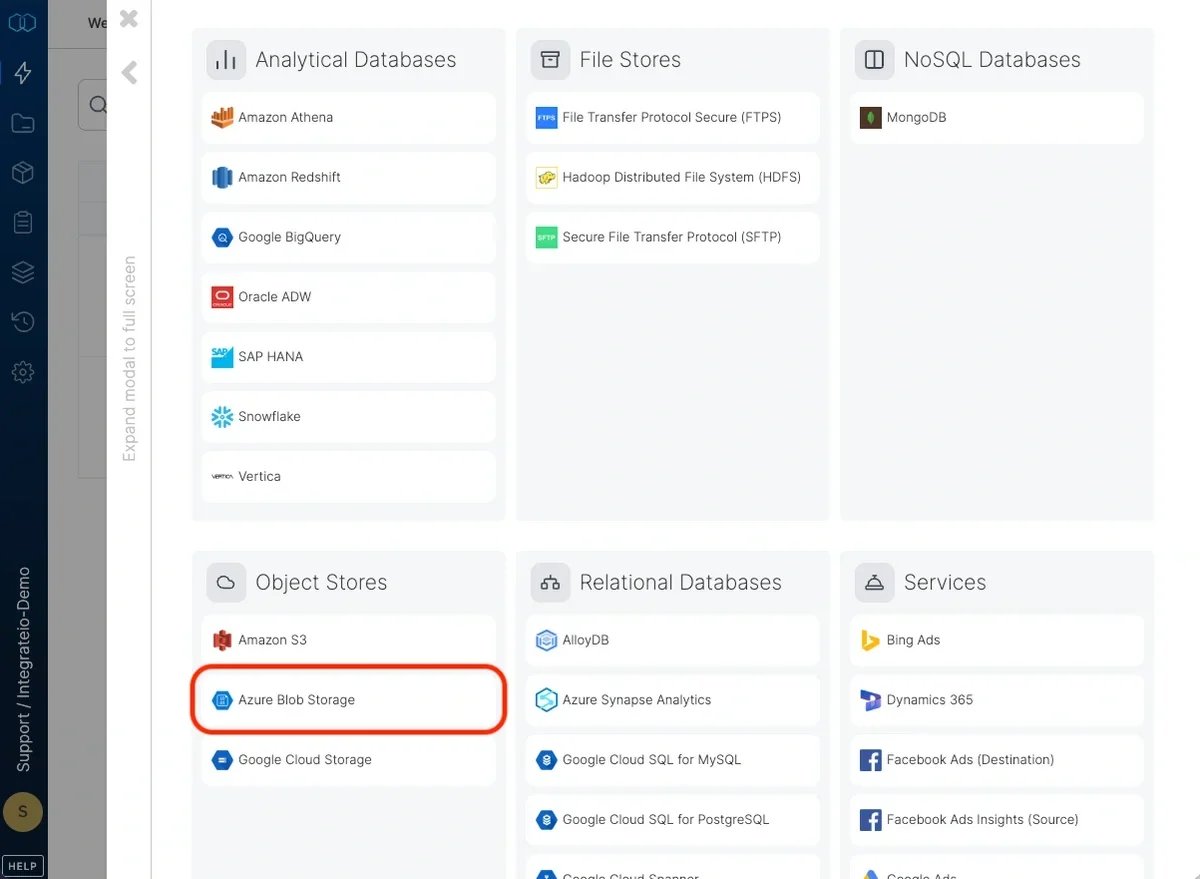Click the Services bell tray icon
The width and height of the screenshot is (1200, 879).
pos(874,583)
